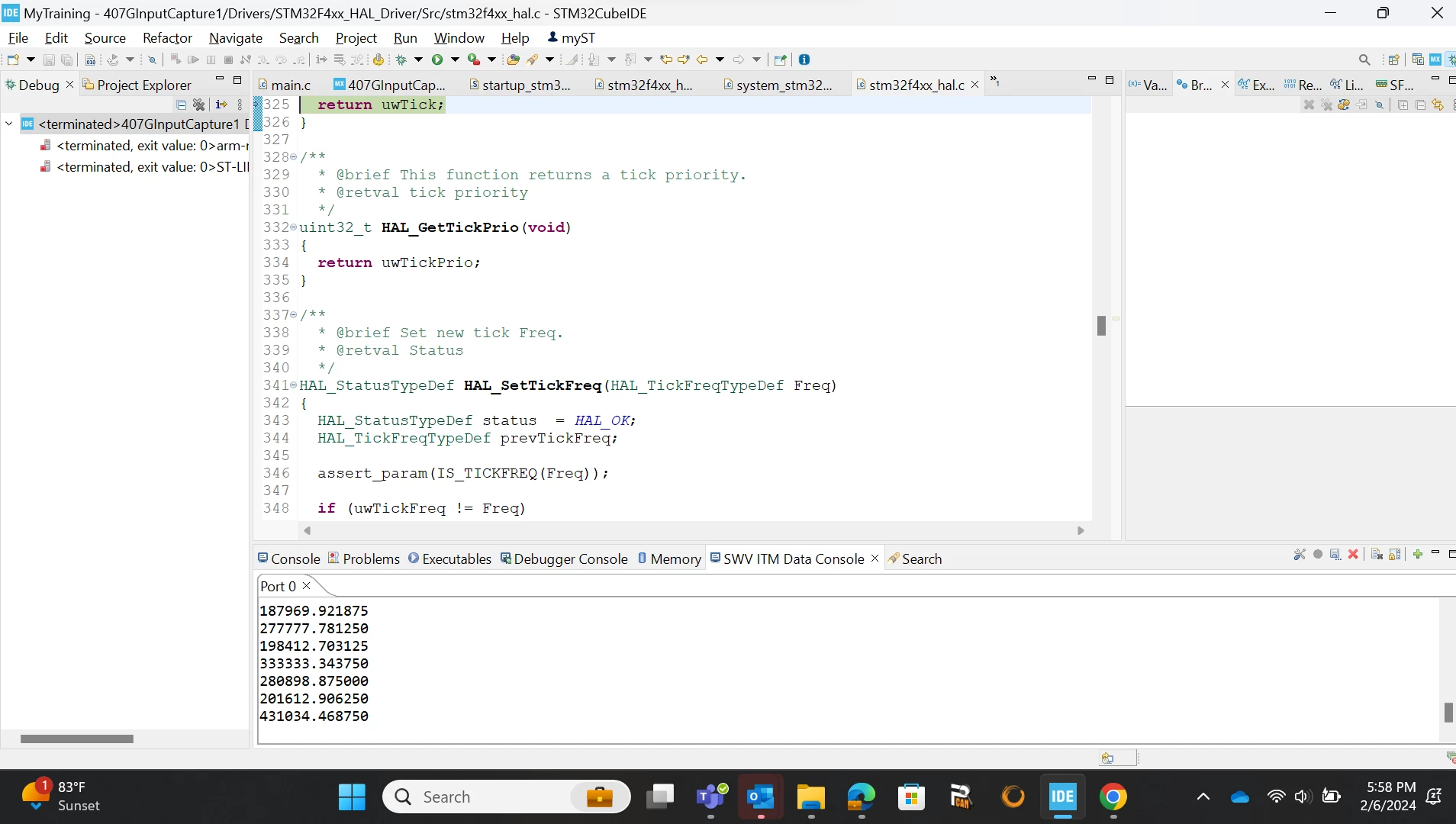The image size is (1456, 824).
Task: Open SWV configure trace settings icon
Action: pyautogui.click(x=1300, y=555)
